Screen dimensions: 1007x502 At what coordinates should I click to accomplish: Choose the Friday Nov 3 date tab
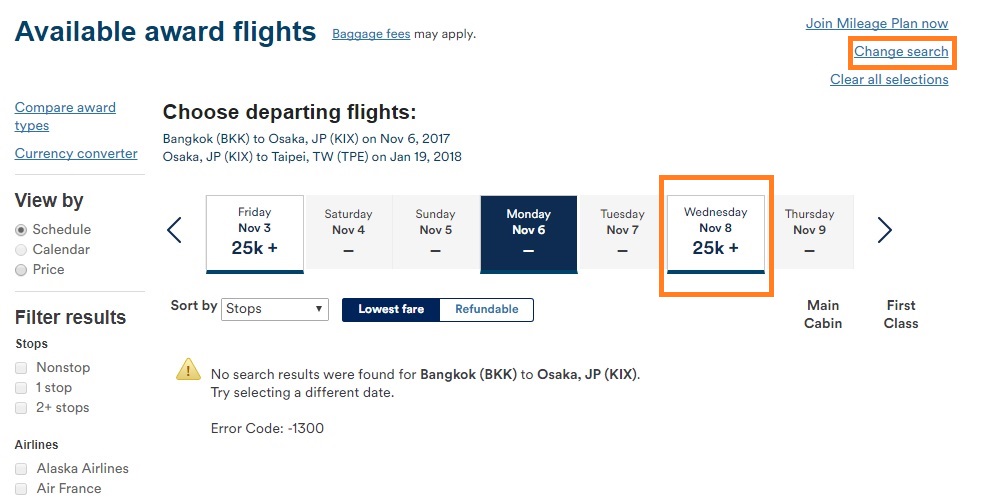[254, 234]
